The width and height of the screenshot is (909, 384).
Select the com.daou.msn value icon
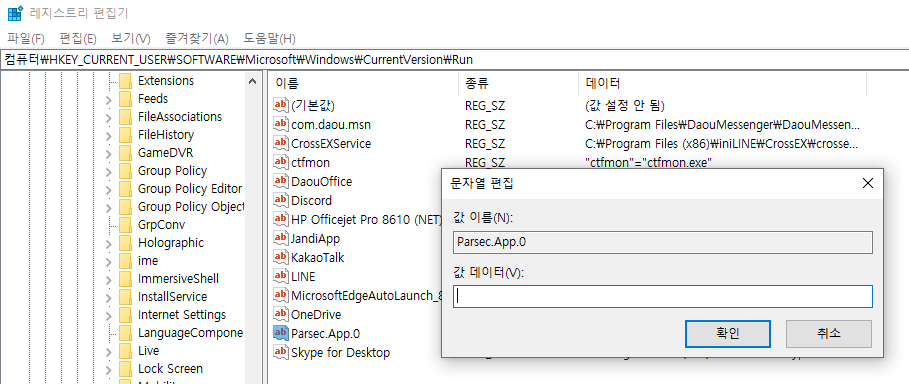coord(281,124)
